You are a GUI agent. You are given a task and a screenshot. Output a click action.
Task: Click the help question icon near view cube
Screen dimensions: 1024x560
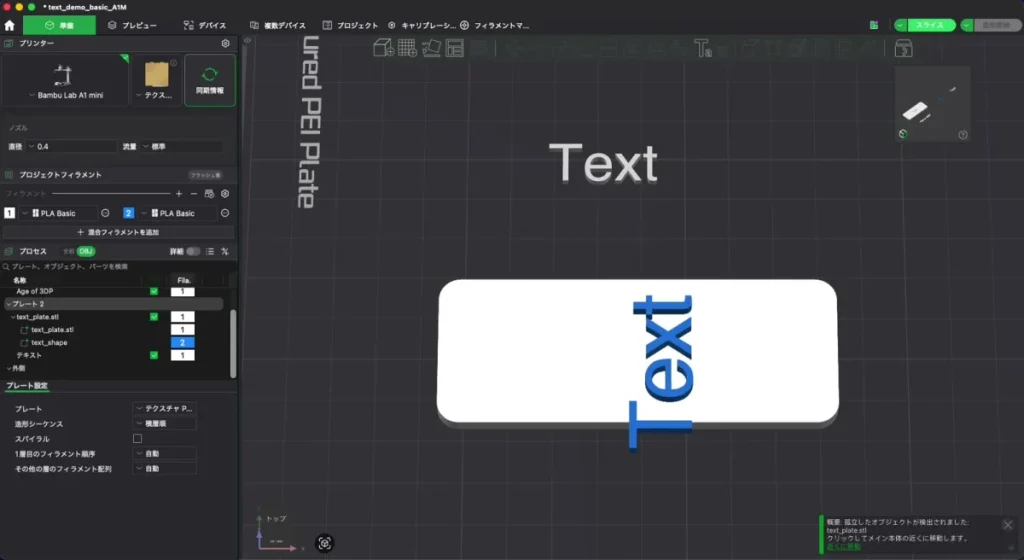(x=963, y=134)
